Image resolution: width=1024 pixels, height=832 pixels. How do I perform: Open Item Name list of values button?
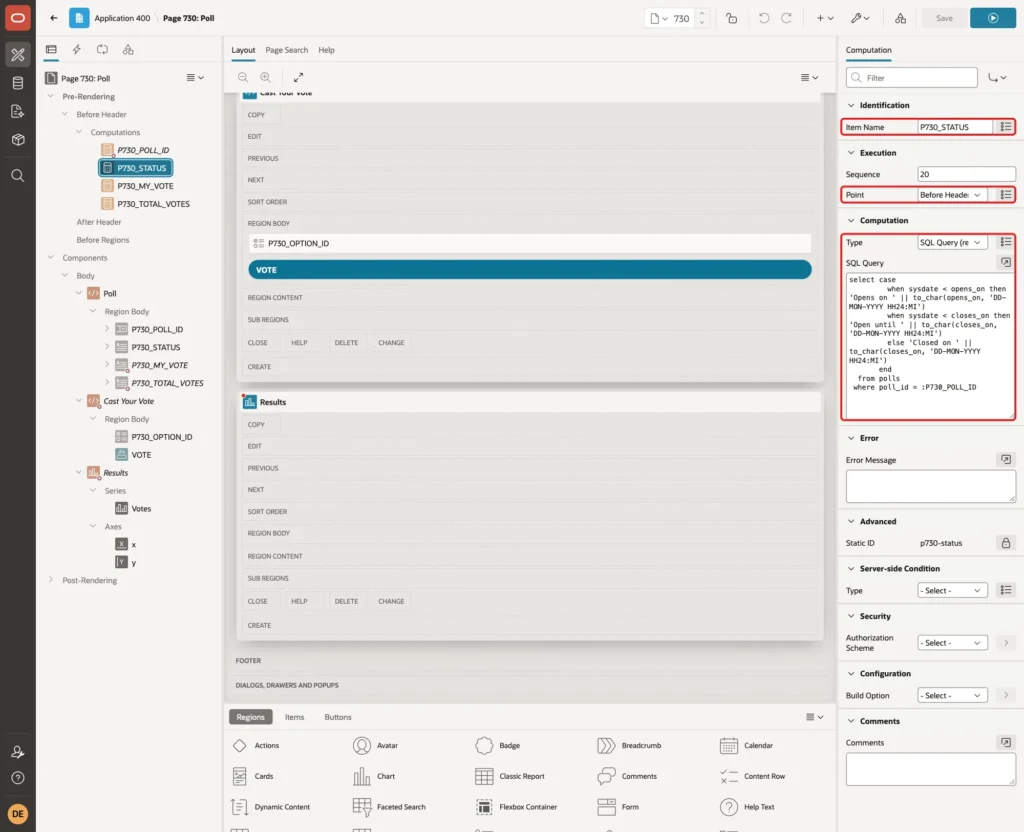click(x=1006, y=127)
